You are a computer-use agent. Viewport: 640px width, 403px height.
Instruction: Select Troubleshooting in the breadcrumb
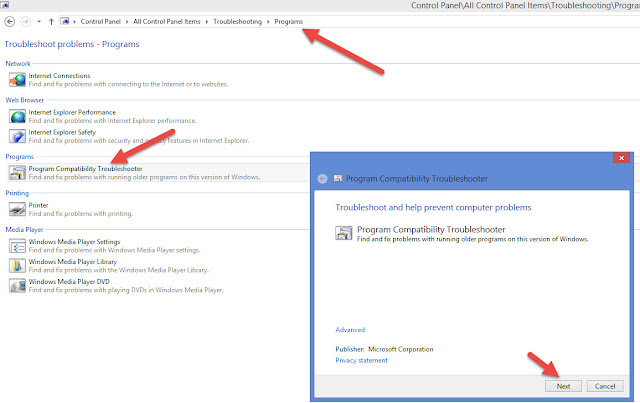point(237,22)
